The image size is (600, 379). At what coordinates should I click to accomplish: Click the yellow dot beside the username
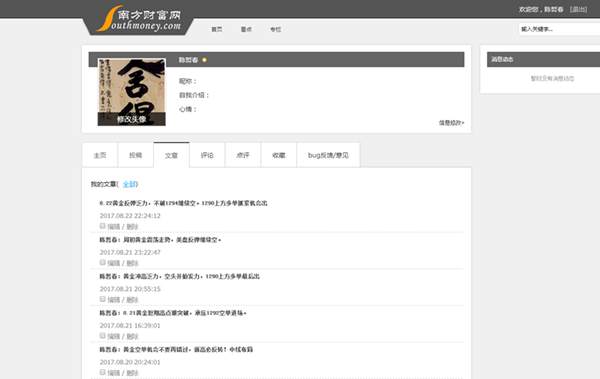click(204, 60)
